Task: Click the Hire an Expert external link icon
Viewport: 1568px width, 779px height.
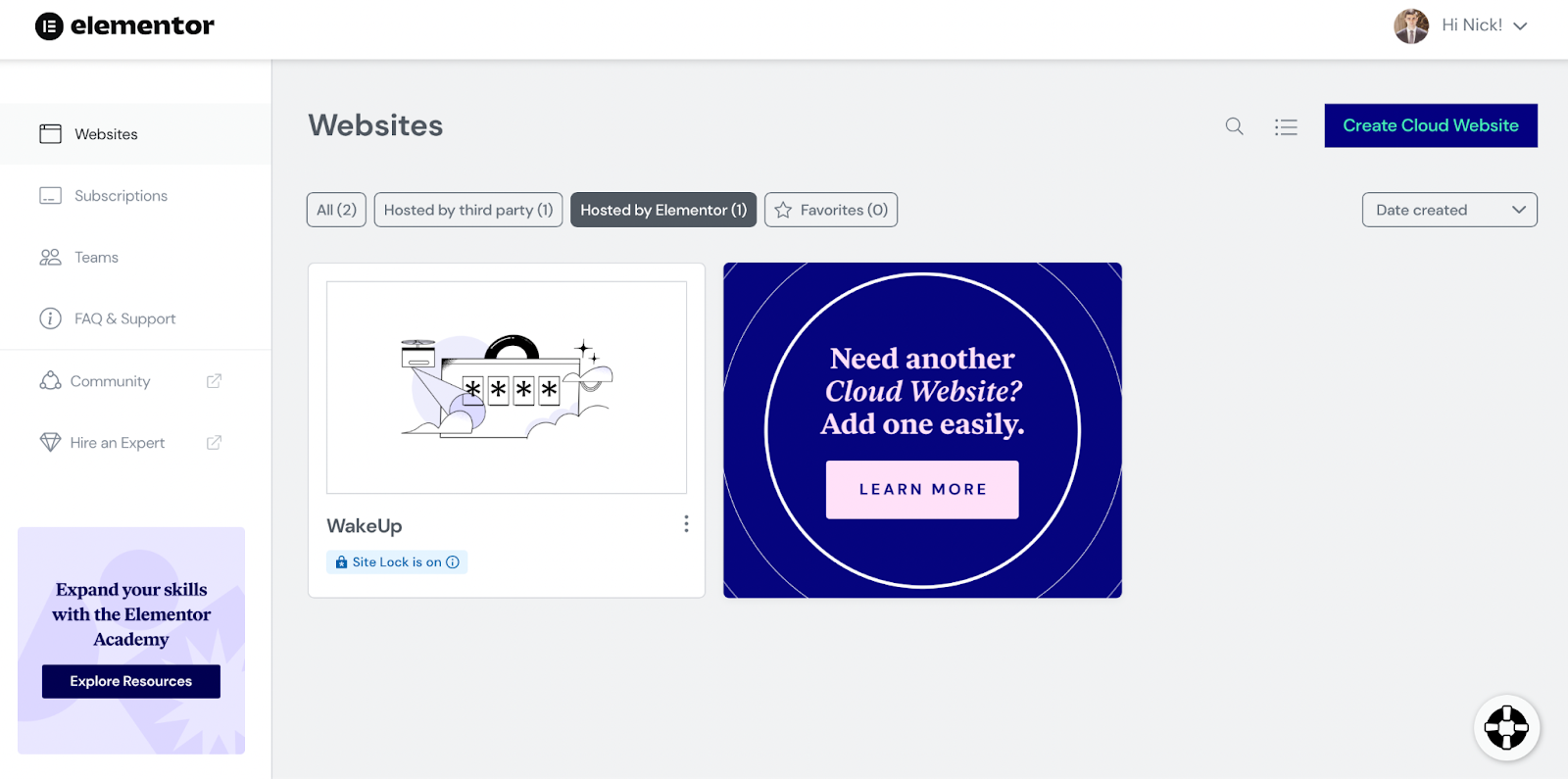Action: point(214,443)
